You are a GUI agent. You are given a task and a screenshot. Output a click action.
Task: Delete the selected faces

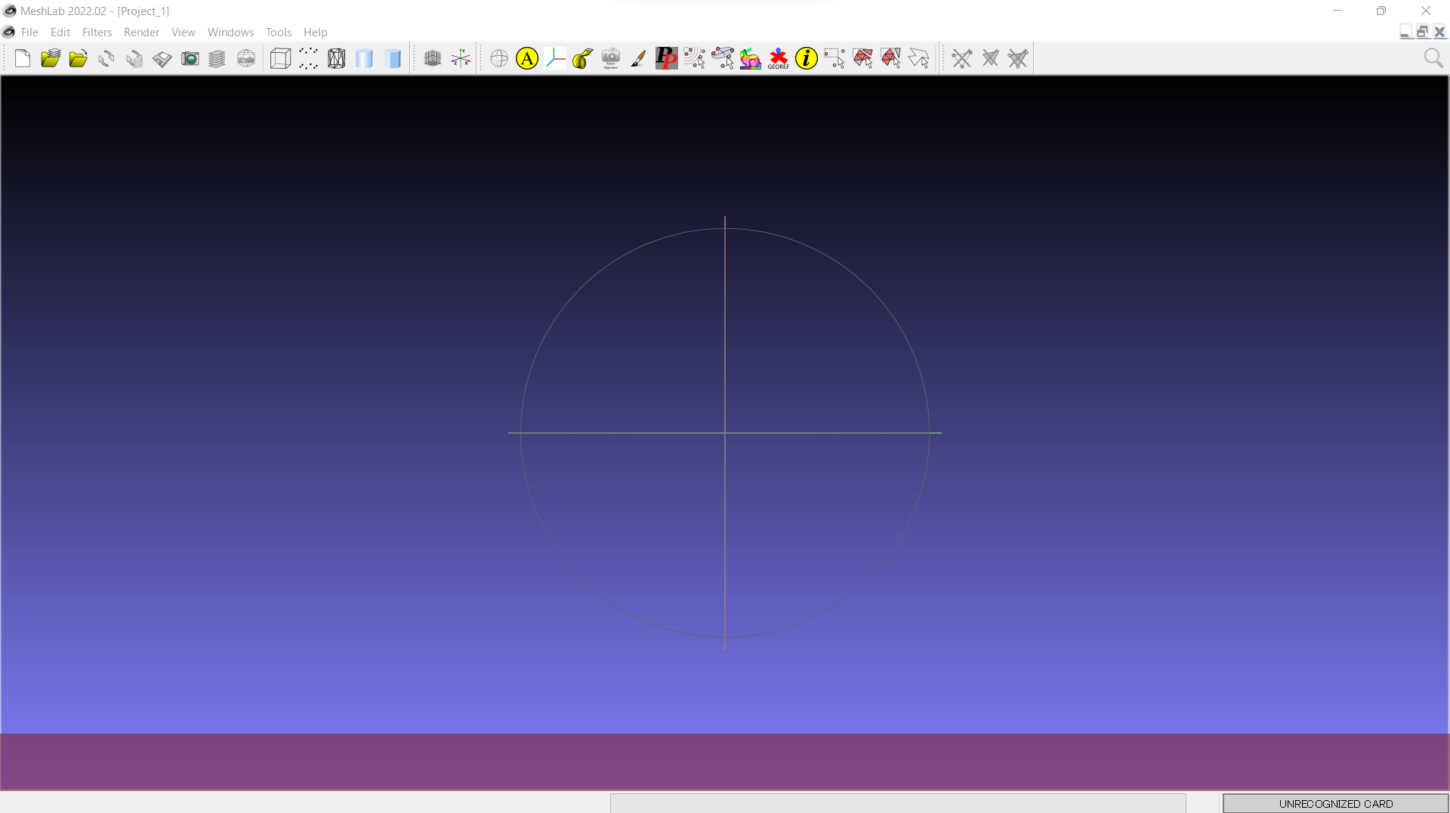990,59
